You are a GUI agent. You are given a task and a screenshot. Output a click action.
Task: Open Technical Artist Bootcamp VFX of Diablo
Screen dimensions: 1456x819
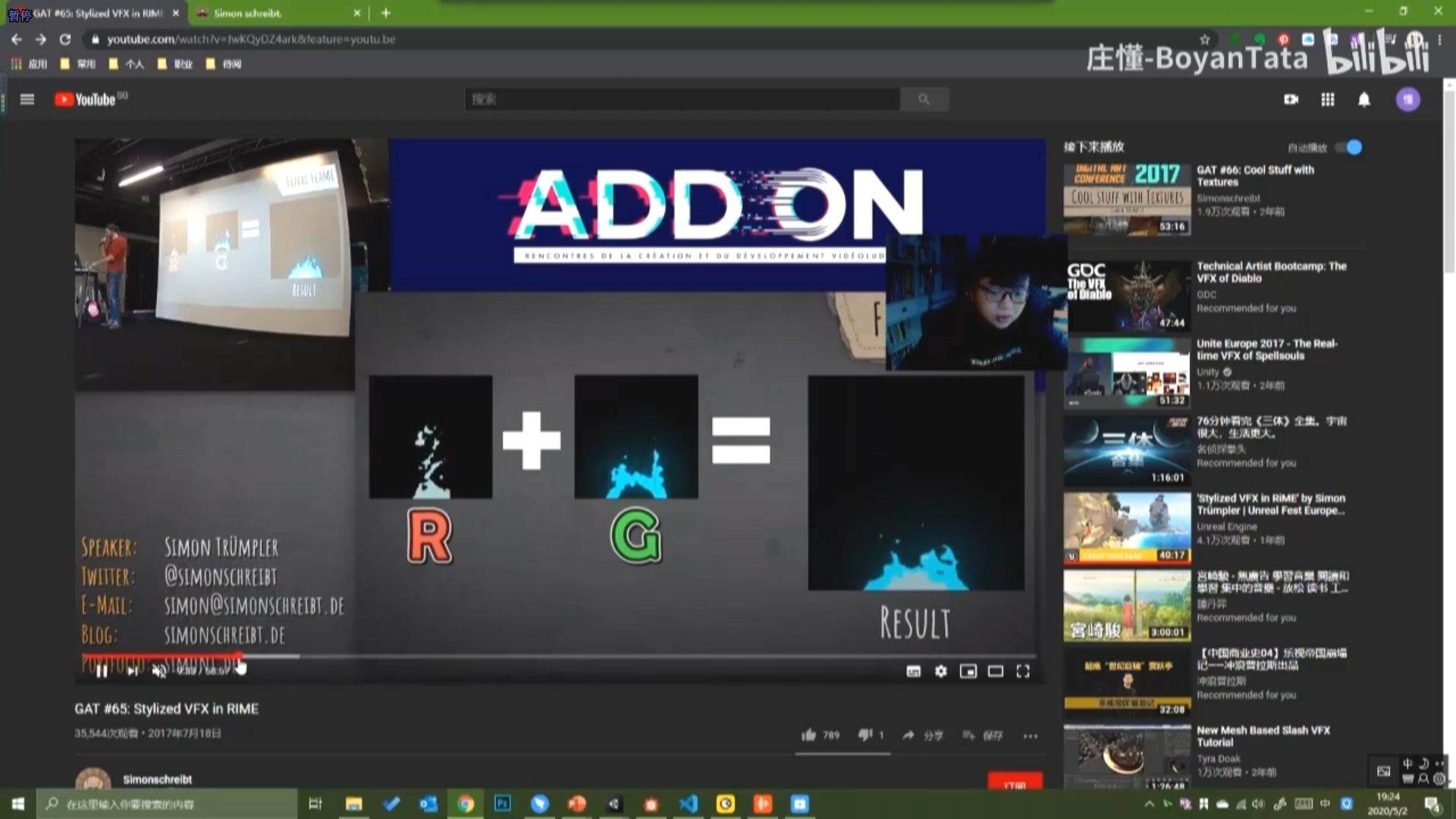tap(1272, 272)
